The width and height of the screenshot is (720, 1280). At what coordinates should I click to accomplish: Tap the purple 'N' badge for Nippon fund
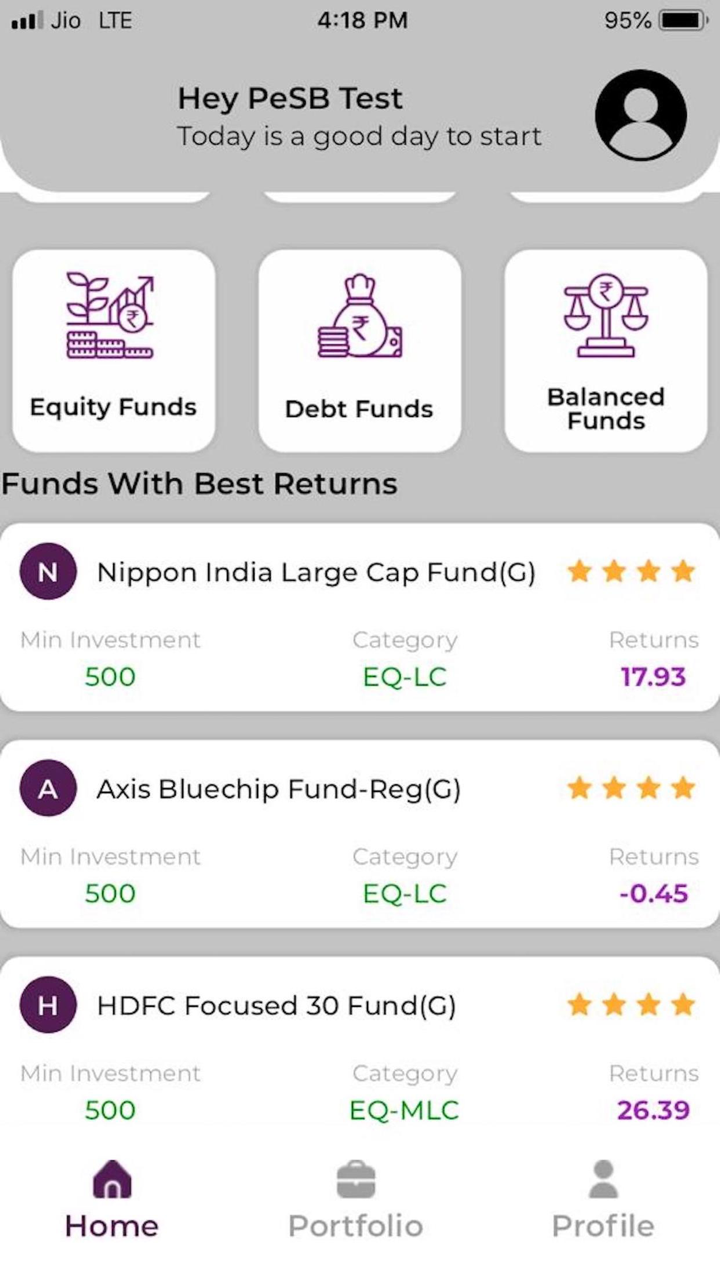[48, 572]
